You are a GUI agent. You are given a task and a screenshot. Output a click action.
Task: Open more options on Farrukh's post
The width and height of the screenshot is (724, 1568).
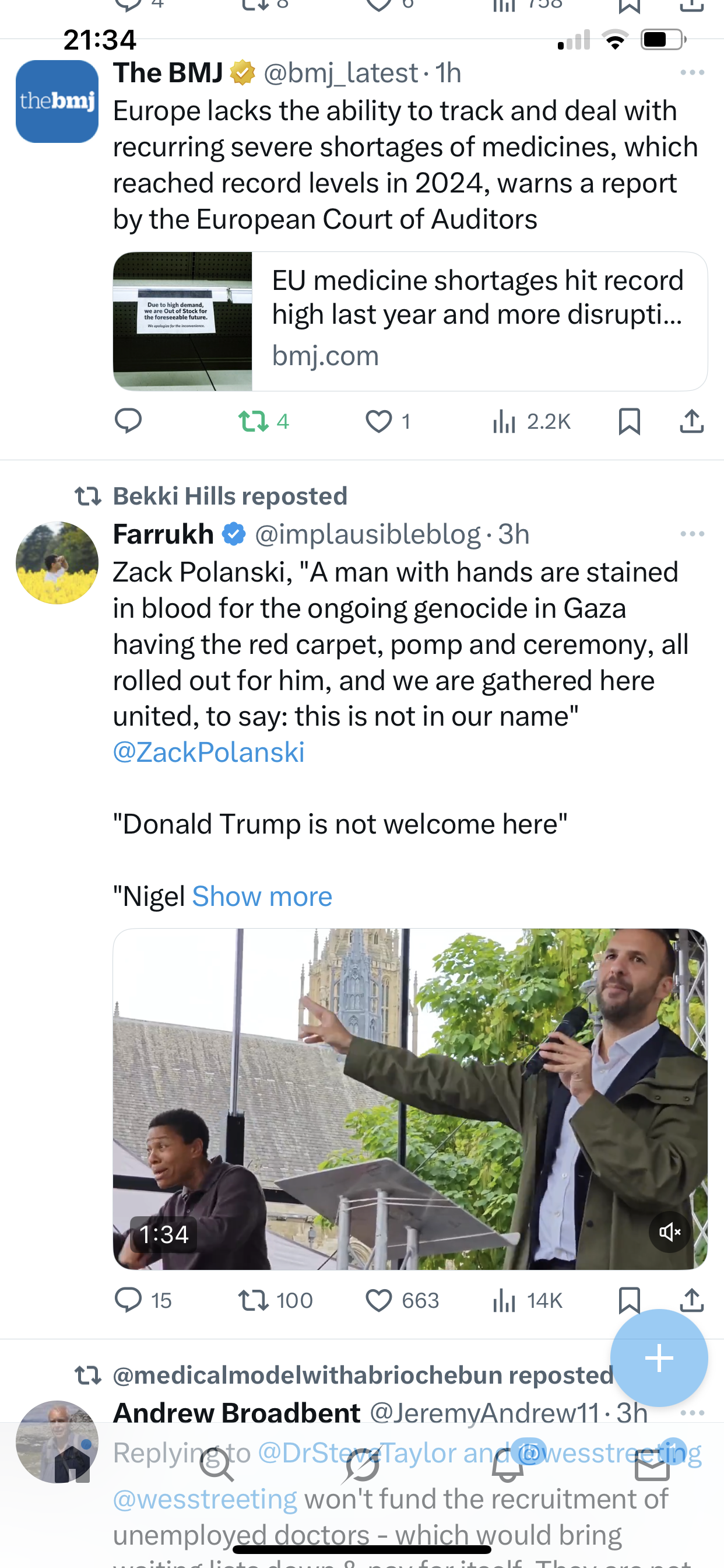(692, 534)
